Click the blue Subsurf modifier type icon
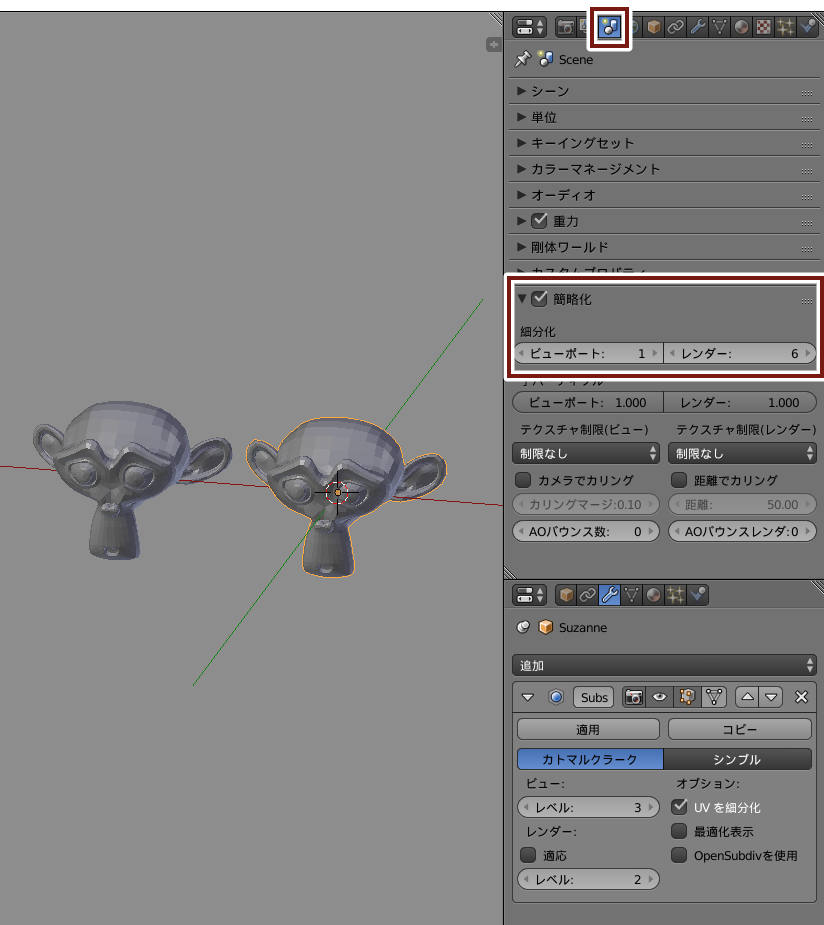 (x=556, y=697)
